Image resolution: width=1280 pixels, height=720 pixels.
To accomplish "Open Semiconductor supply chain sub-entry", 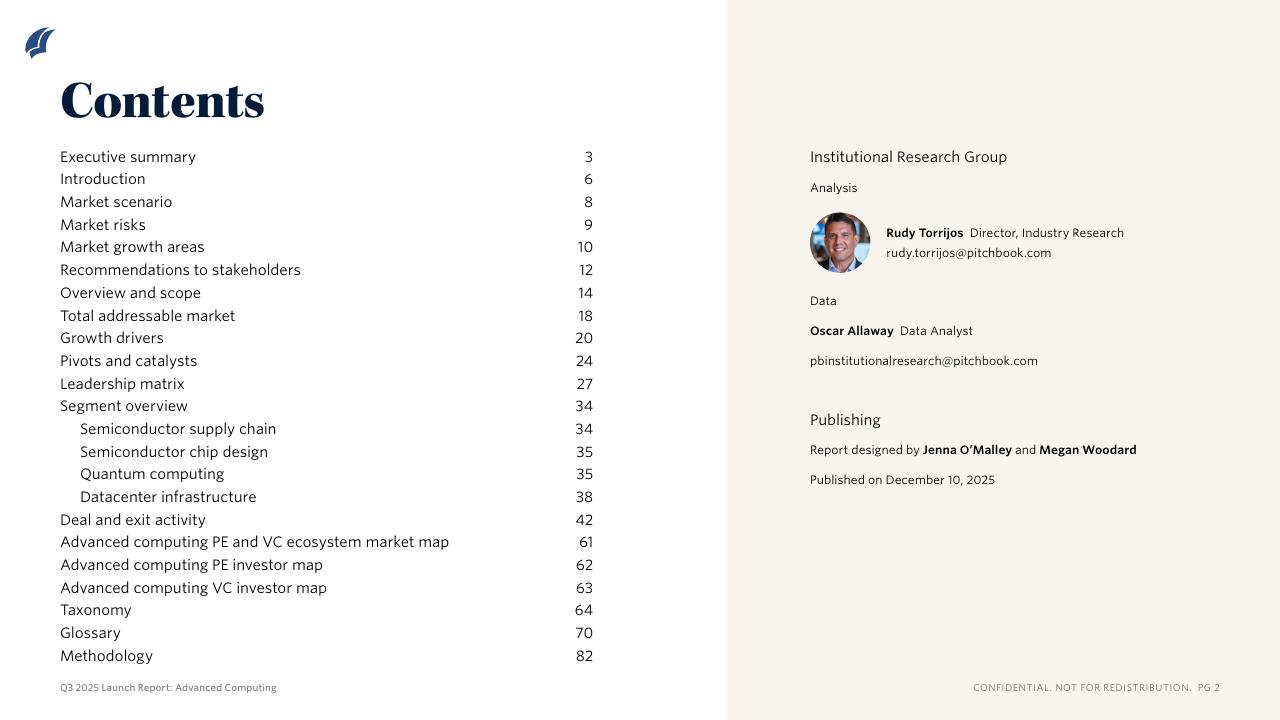I will (x=178, y=429).
